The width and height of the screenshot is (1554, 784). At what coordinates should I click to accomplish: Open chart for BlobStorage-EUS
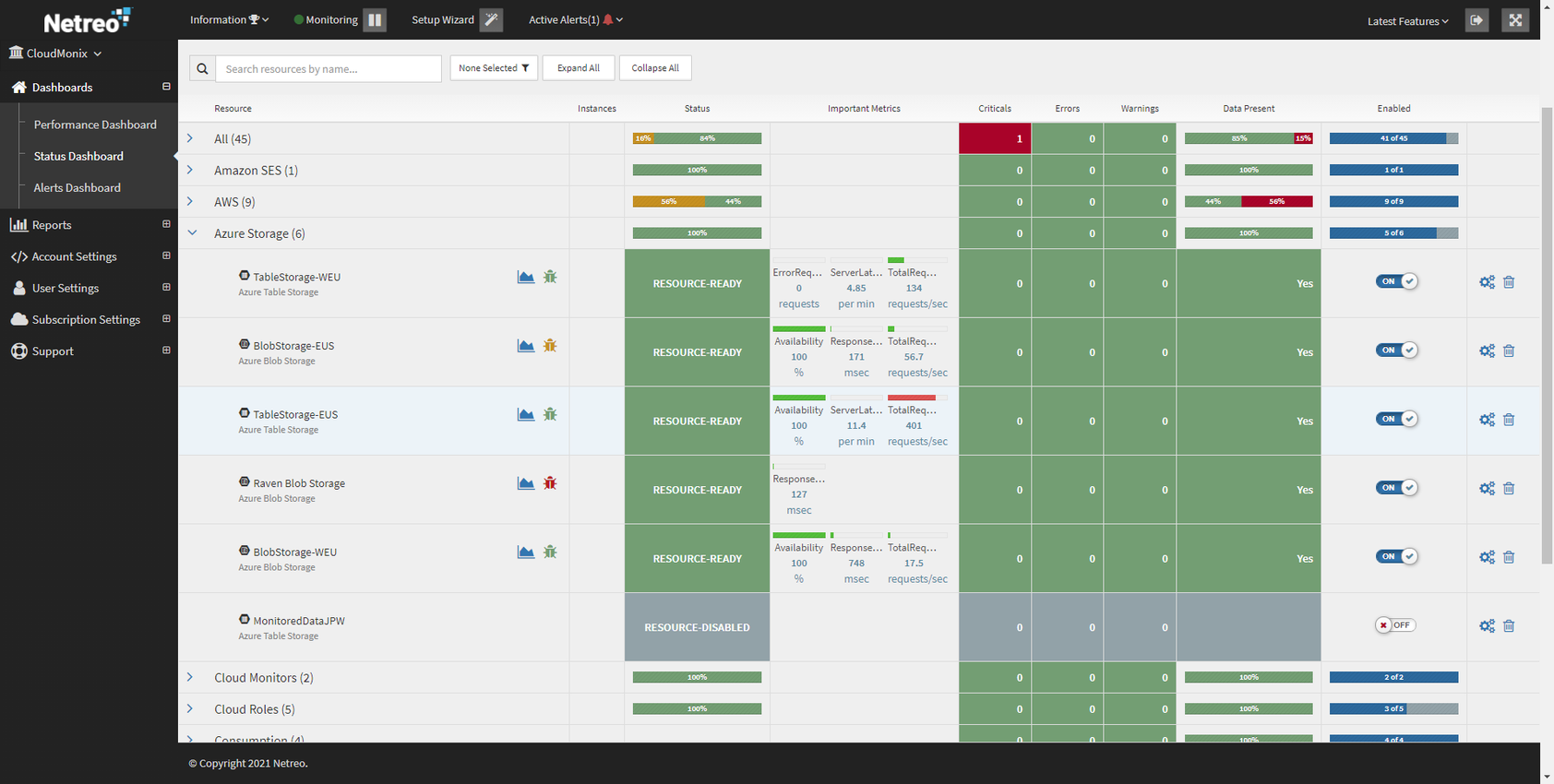pos(526,346)
